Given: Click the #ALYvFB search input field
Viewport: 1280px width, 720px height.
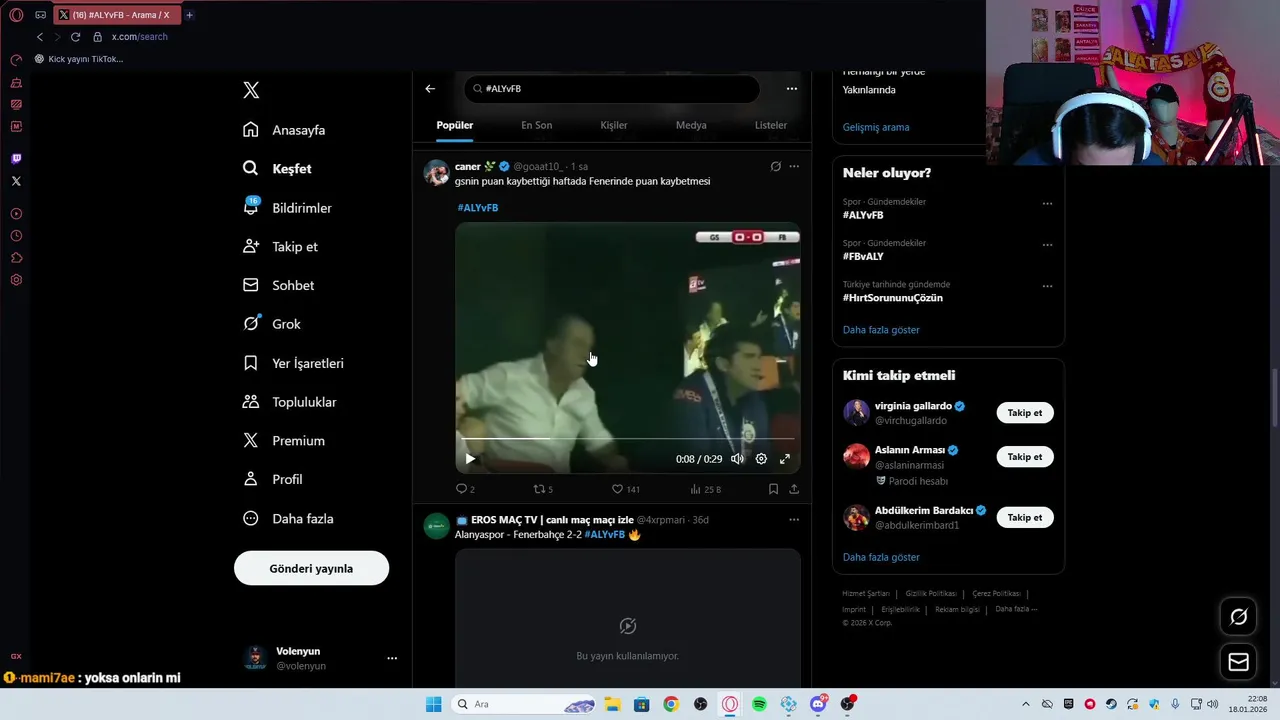Looking at the screenshot, I should (612, 89).
